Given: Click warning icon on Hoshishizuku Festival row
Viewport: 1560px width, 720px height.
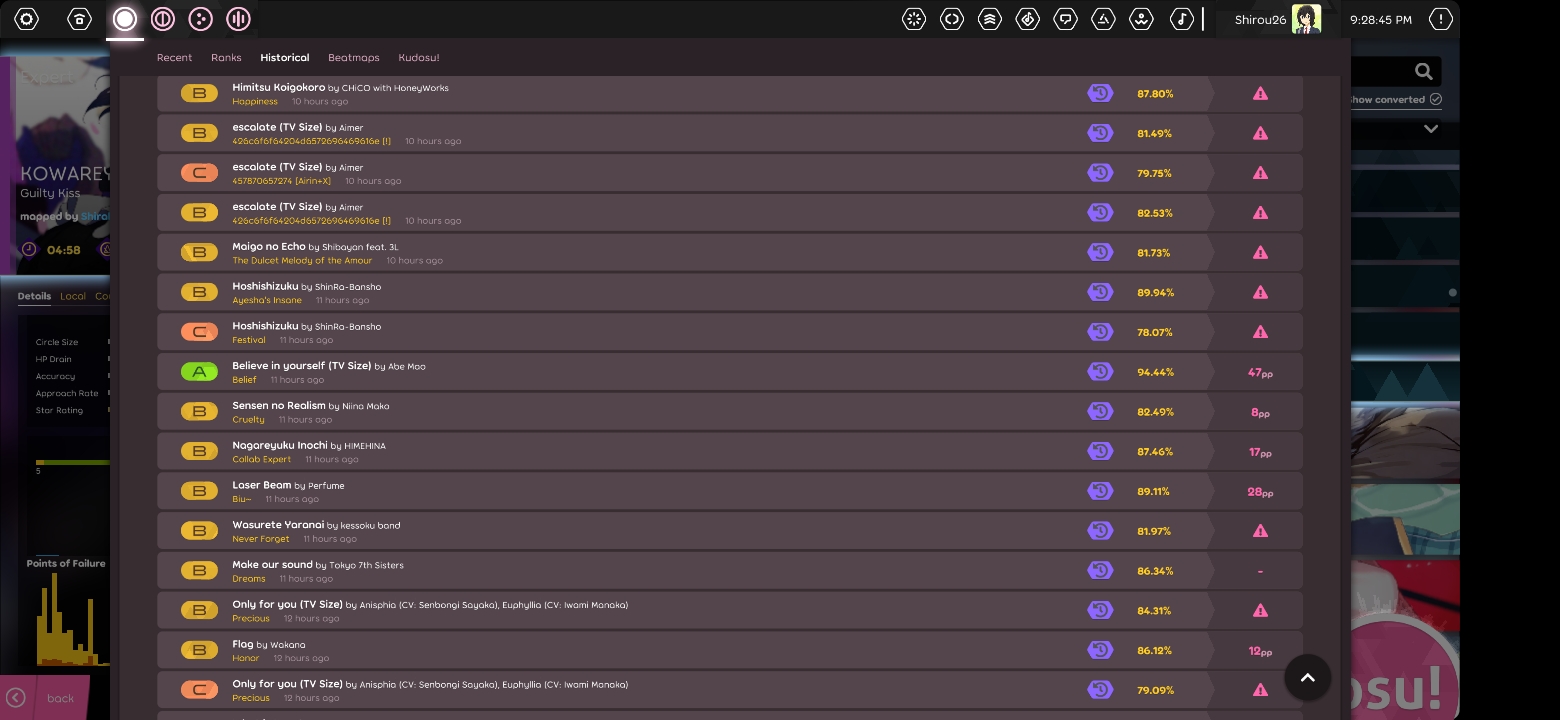Looking at the screenshot, I should click(x=1260, y=332).
